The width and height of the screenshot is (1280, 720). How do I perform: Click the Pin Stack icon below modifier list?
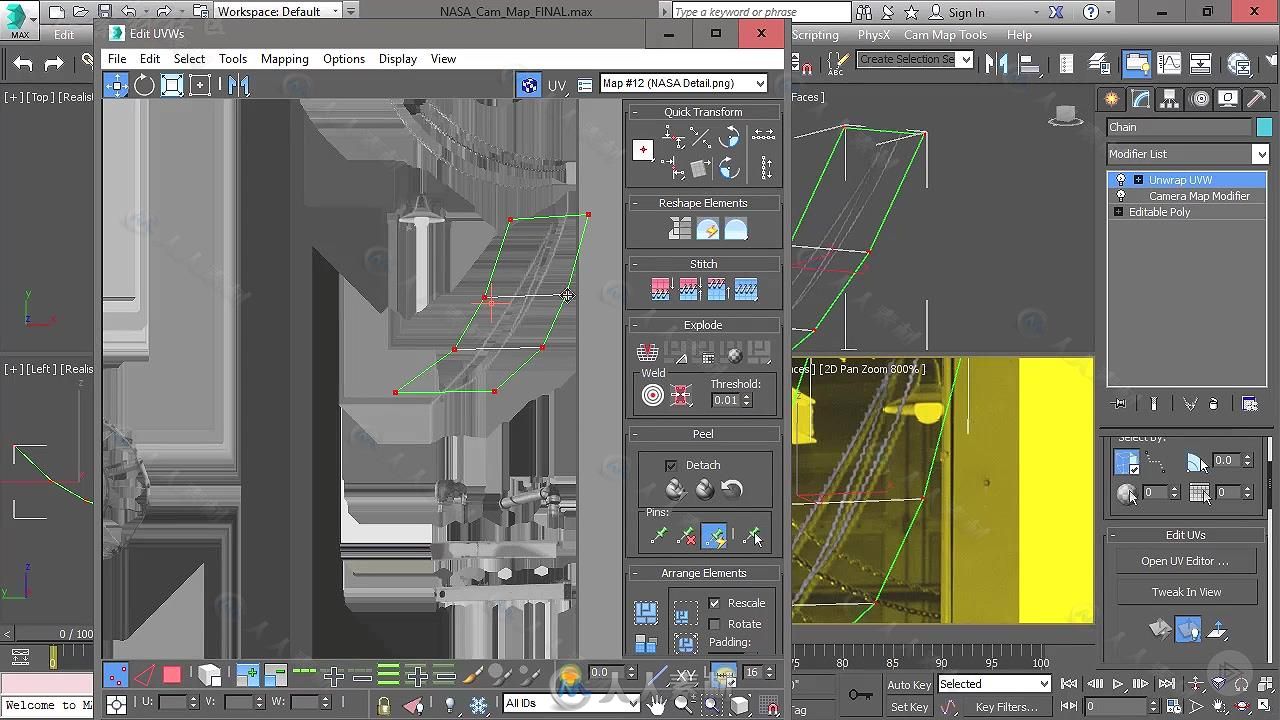pyautogui.click(x=1119, y=404)
